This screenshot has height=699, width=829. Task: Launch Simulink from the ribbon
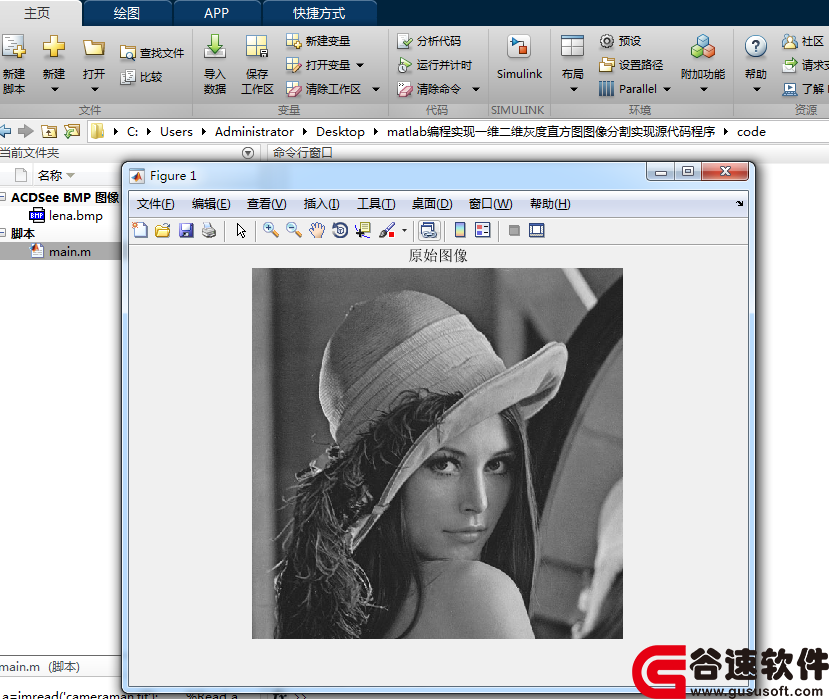point(519,57)
